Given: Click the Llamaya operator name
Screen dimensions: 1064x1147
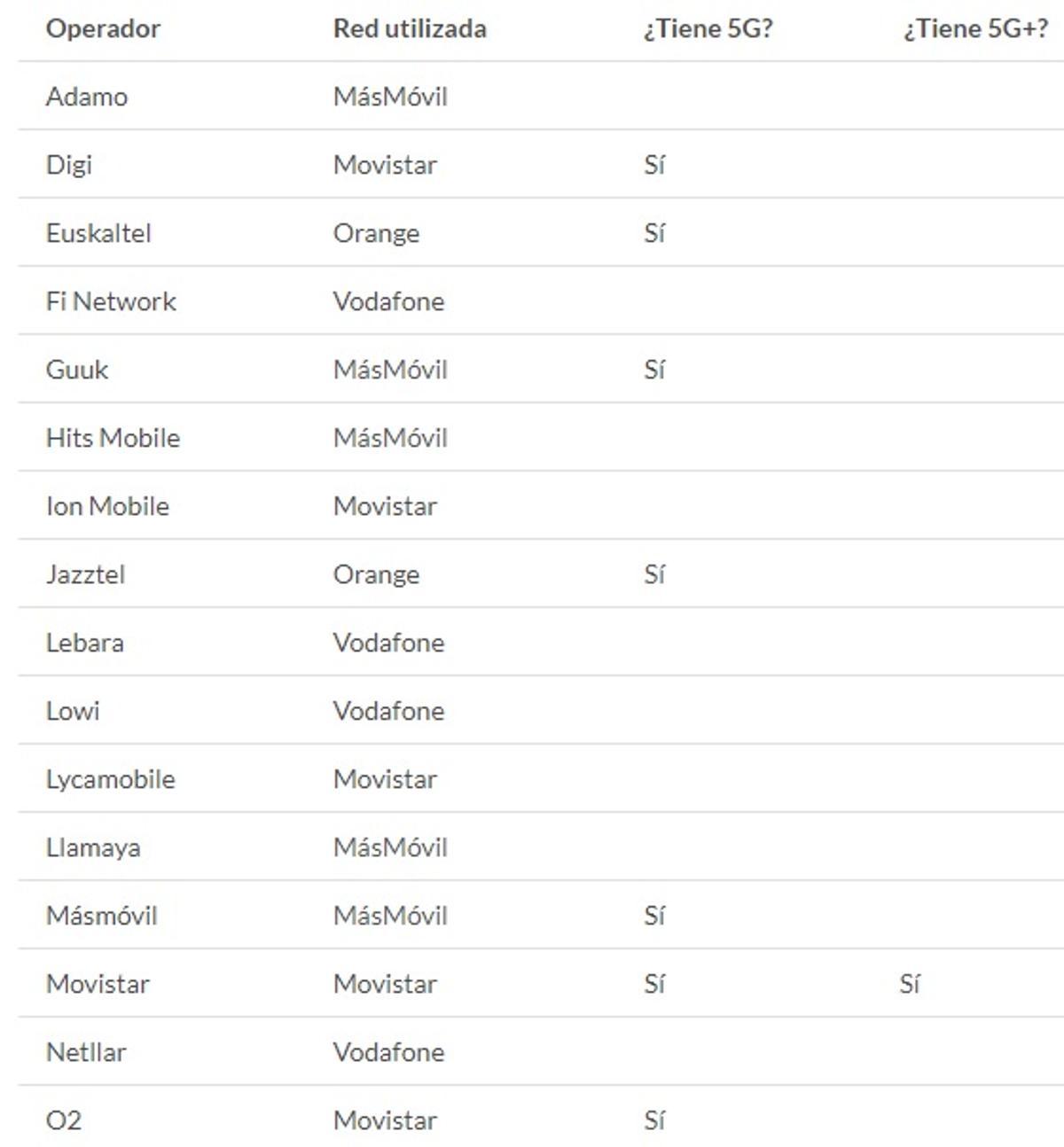Looking at the screenshot, I should pyautogui.click(x=93, y=847).
